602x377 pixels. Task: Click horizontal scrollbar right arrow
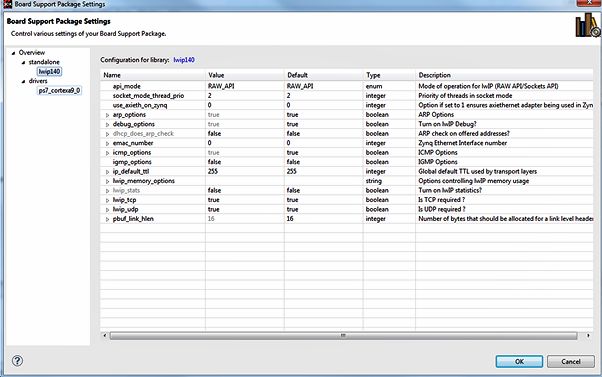pos(588,336)
